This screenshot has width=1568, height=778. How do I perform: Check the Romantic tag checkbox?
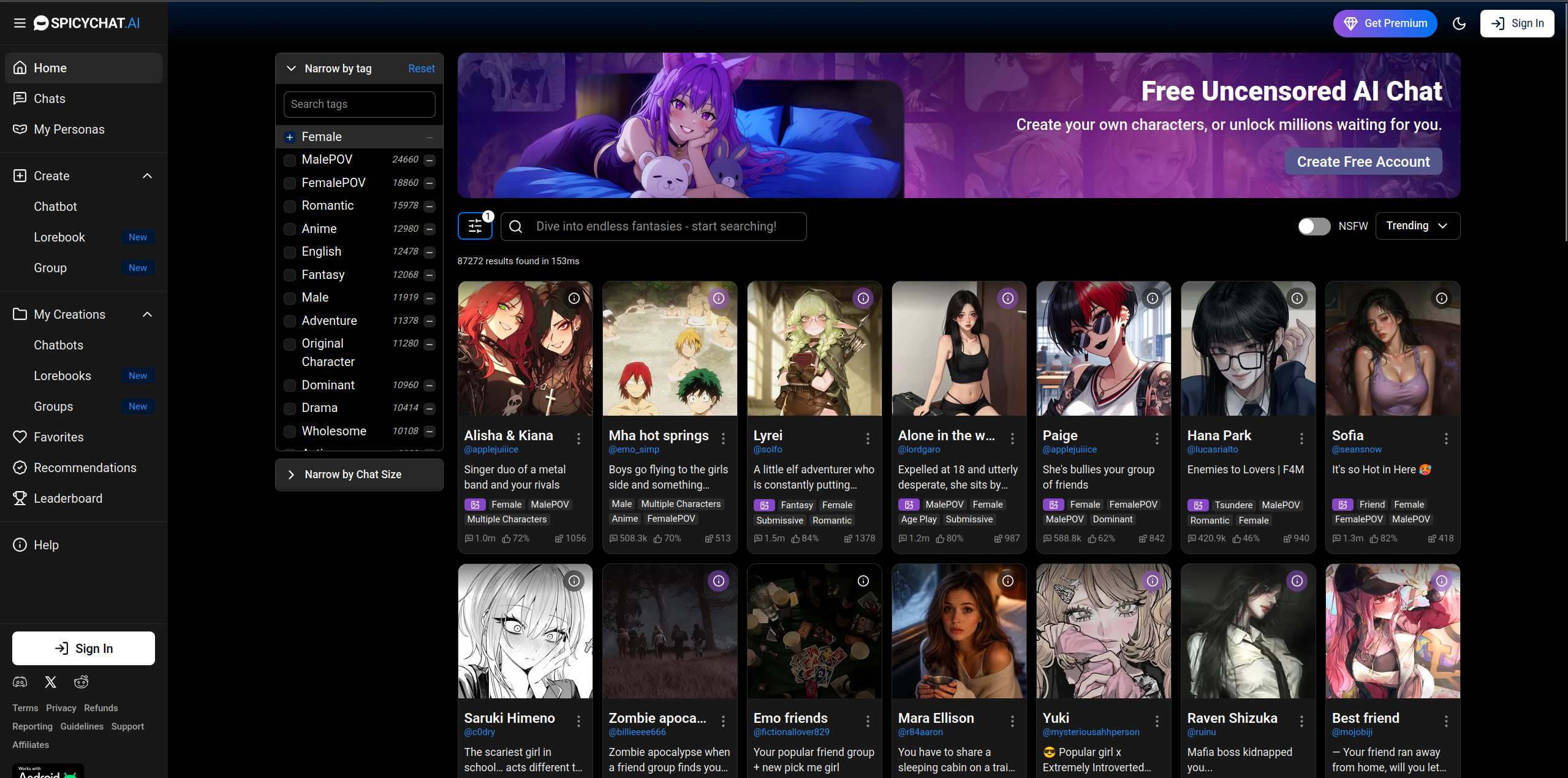tap(290, 206)
